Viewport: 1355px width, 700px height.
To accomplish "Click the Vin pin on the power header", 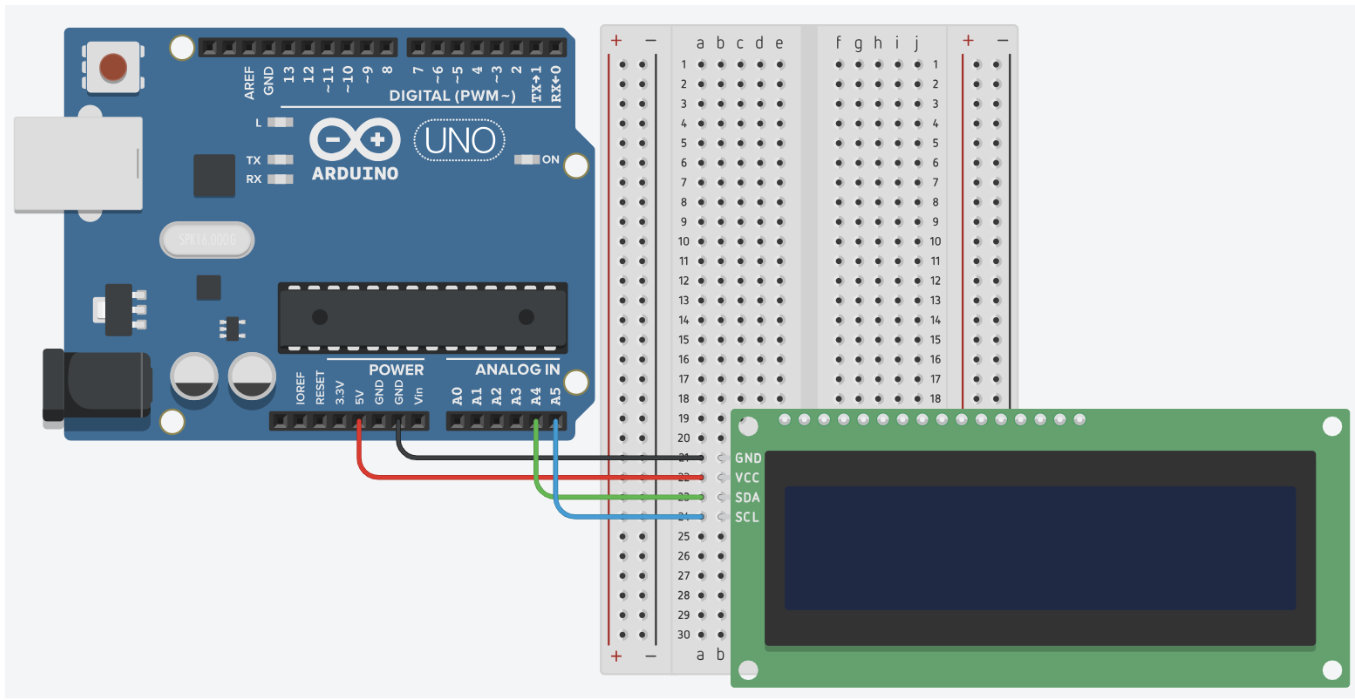I will click(418, 422).
